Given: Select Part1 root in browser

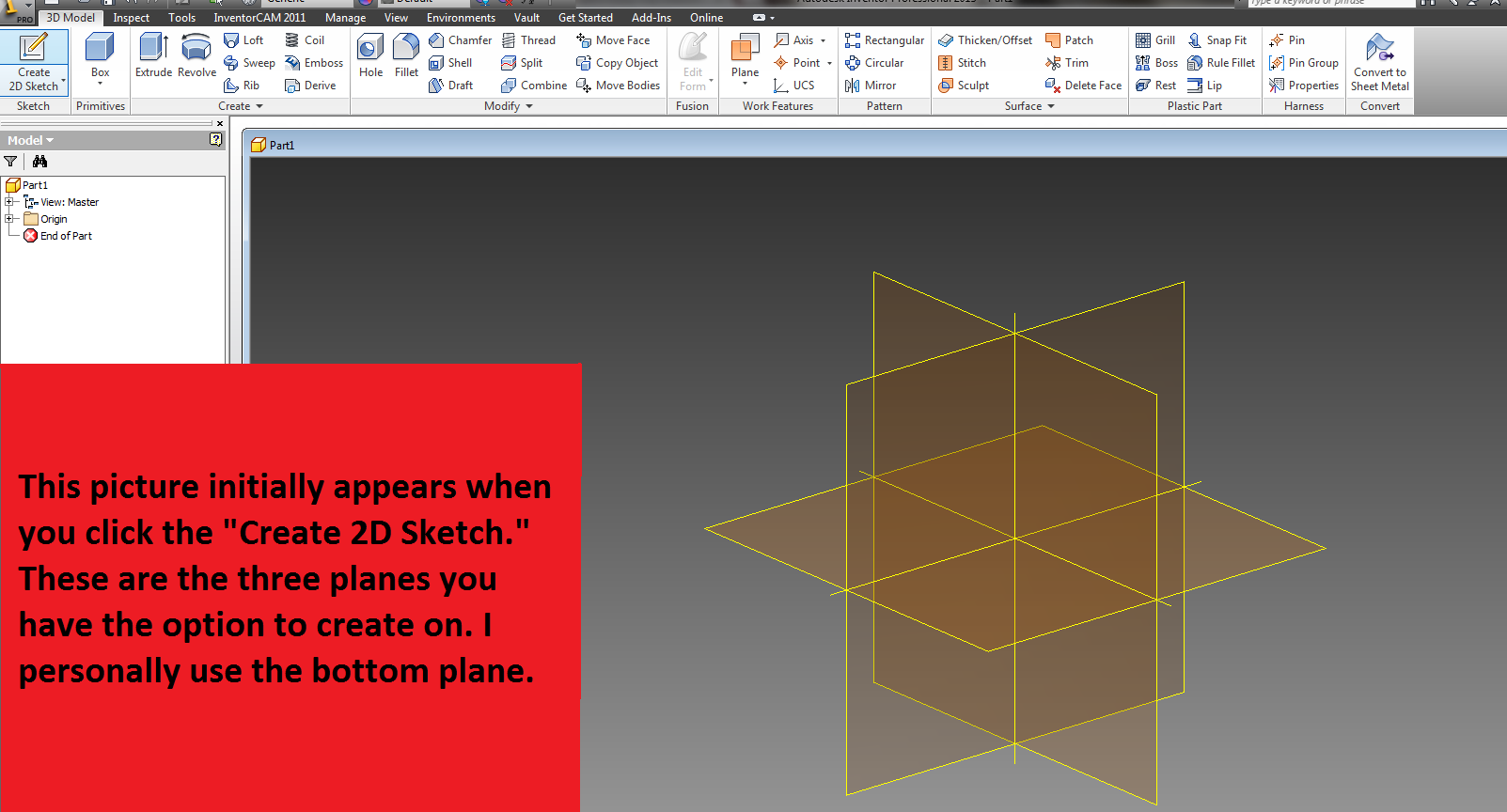Looking at the screenshot, I should tap(27, 185).
